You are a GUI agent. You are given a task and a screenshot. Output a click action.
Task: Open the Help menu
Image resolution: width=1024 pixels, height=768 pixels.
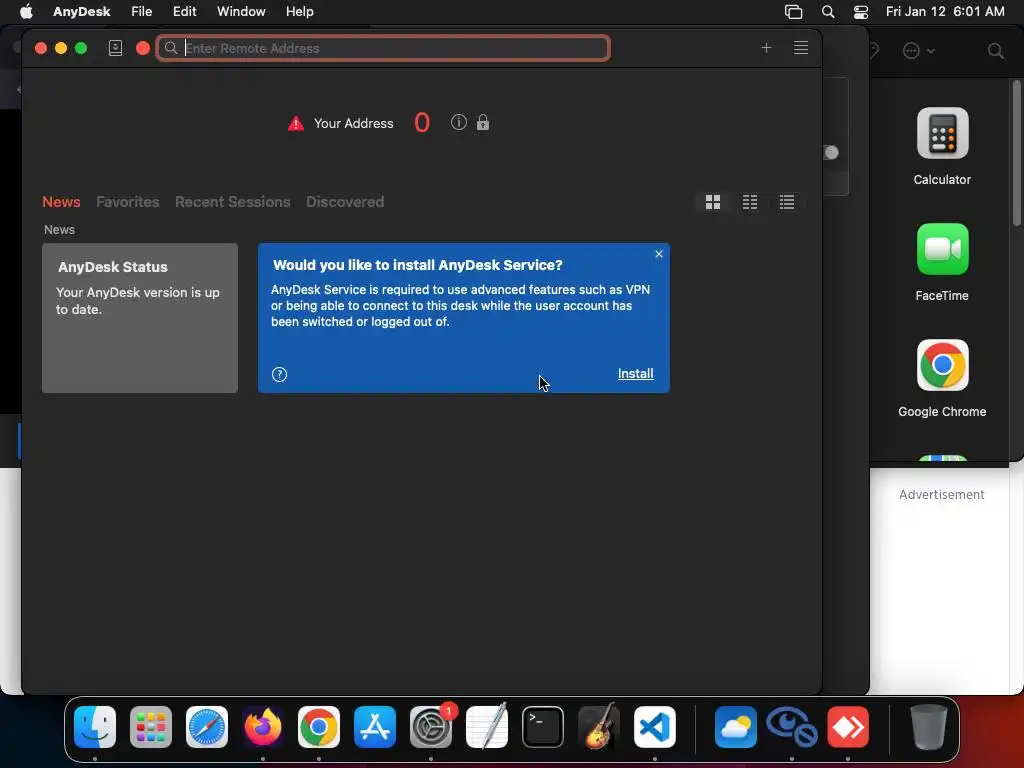pos(300,12)
